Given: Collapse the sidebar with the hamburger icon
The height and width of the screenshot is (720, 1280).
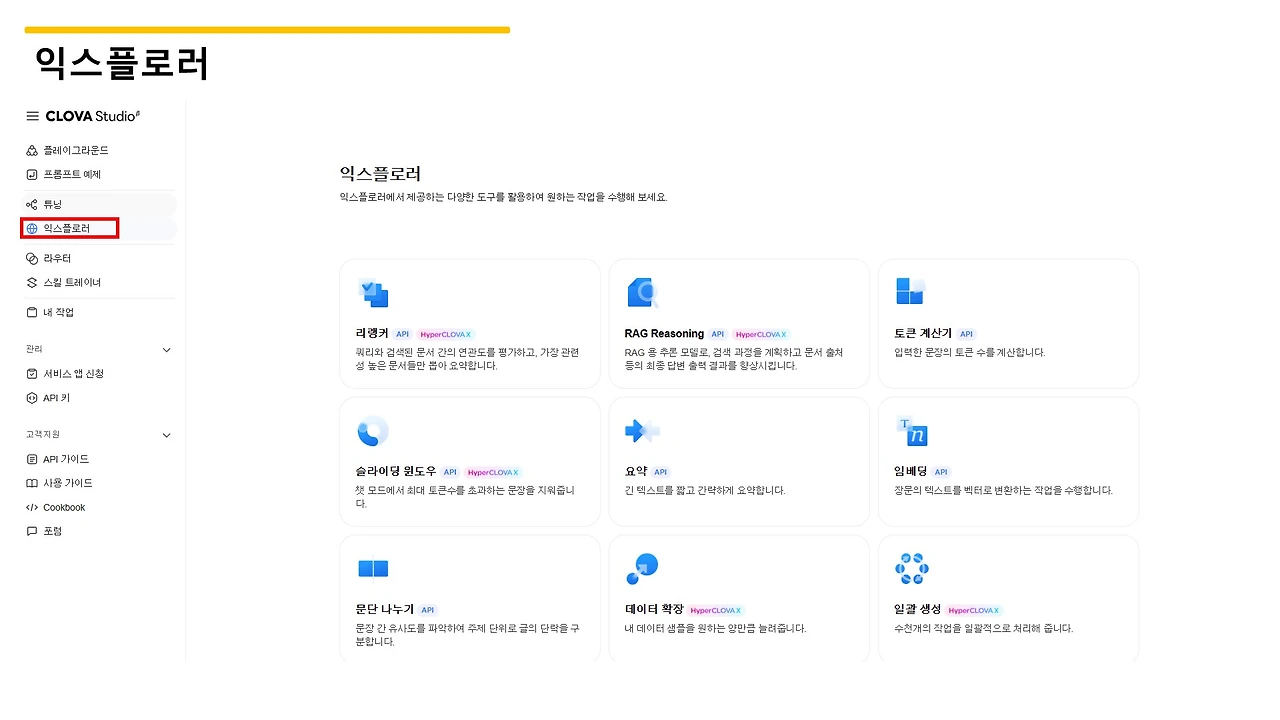Looking at the screenshot, I should click(x=31, y=115).
